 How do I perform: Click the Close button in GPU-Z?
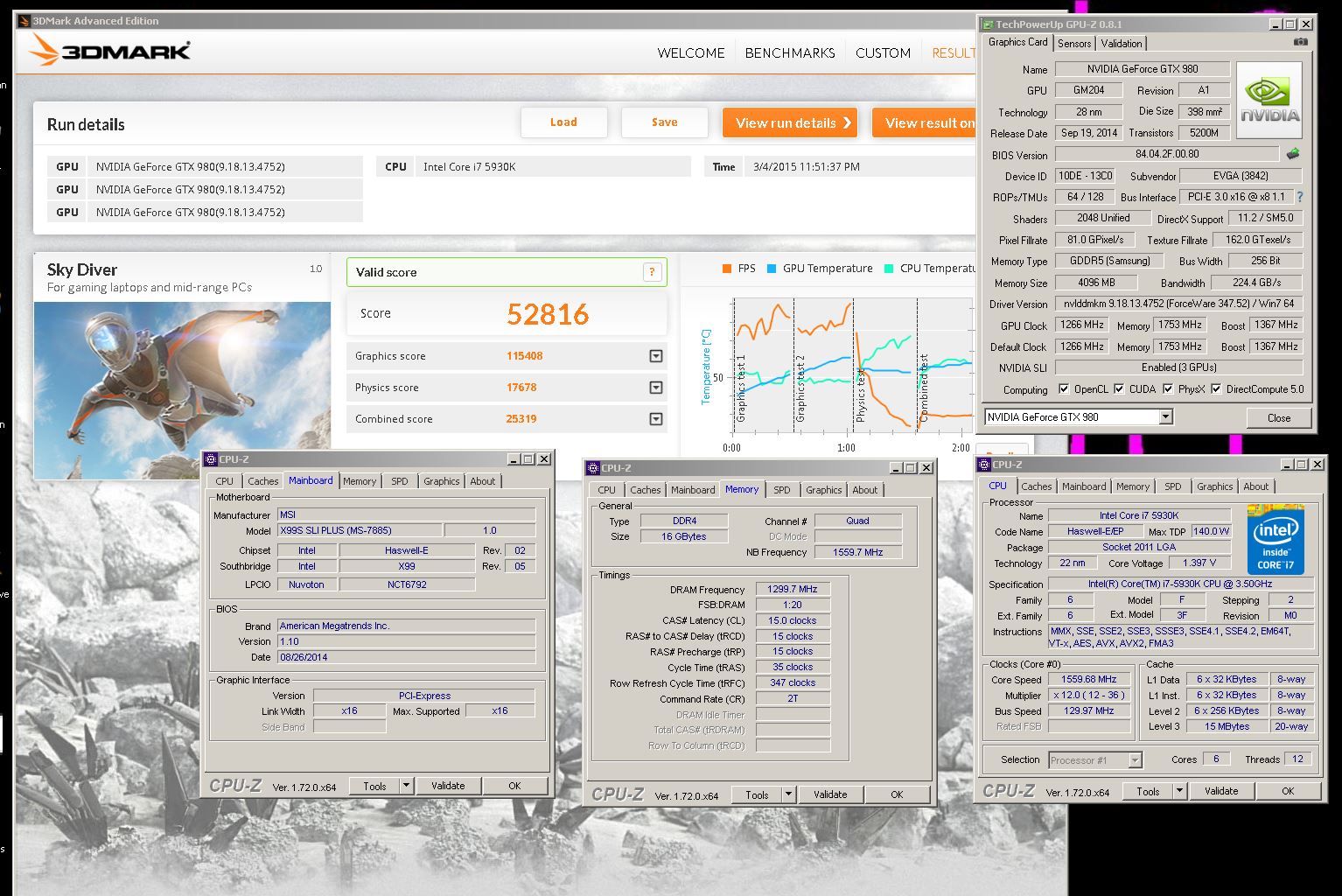pos(1279,417)
